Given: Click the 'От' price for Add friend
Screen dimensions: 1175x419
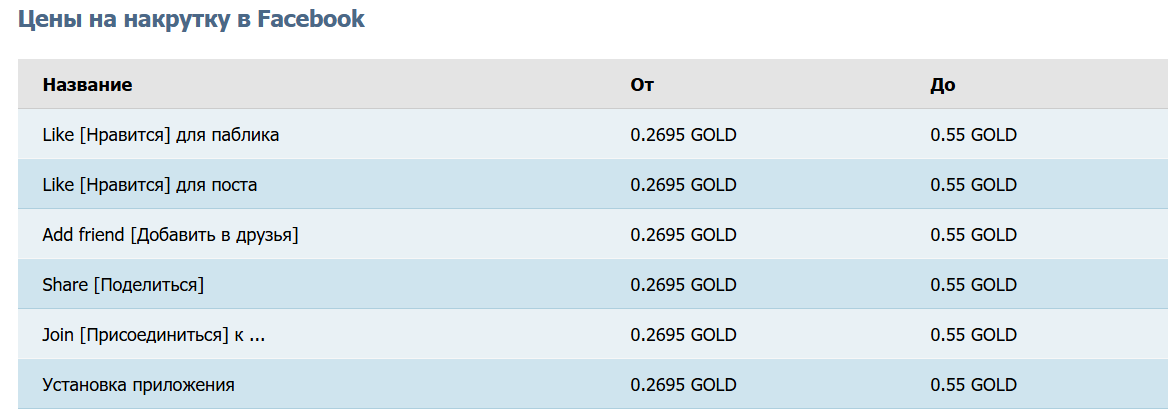Looking at the screenshot, I should point(683,235).
